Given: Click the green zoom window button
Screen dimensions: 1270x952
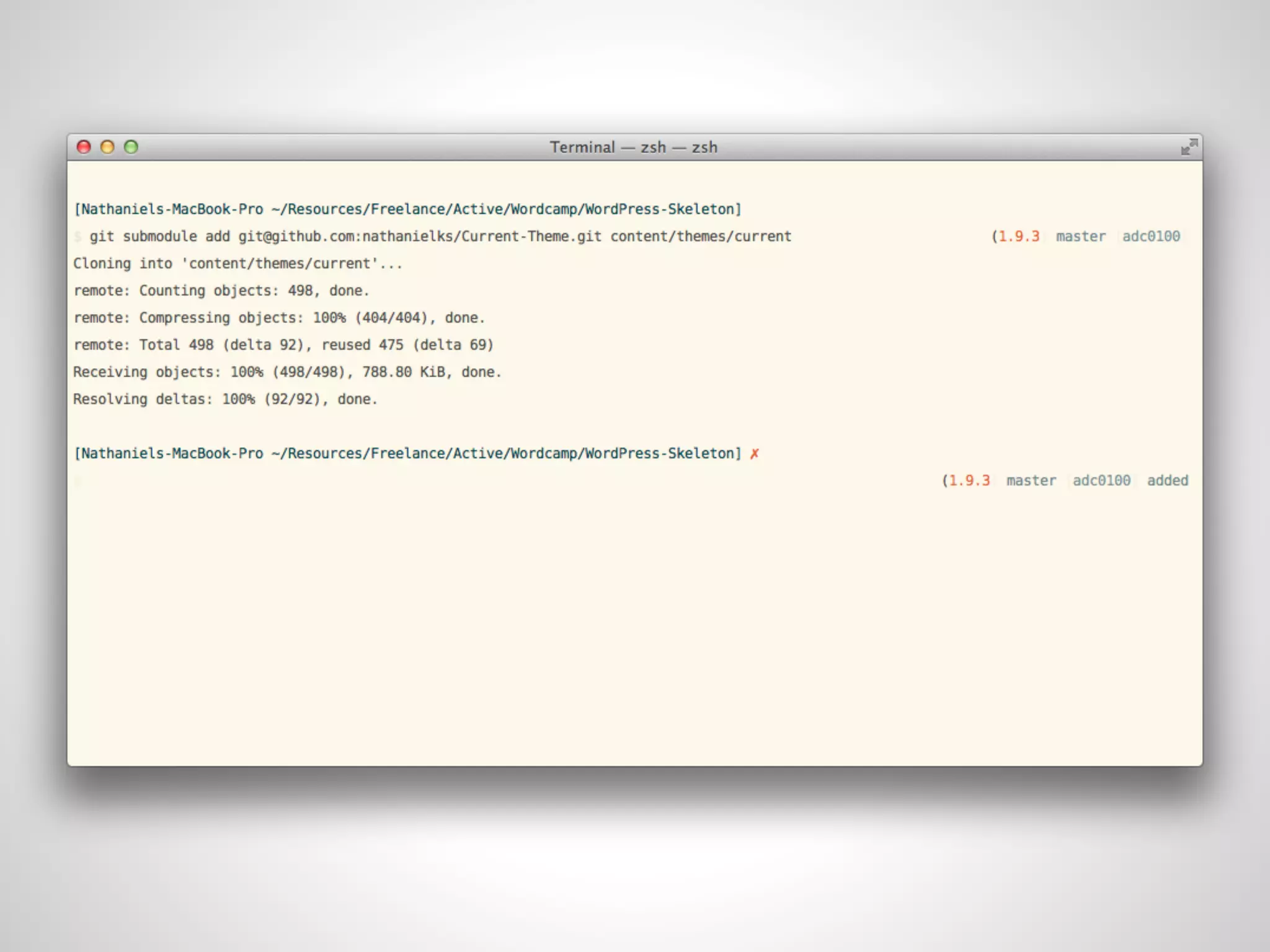Looking at the screenshot, I should pyautogui.click(x=131, y=147).
